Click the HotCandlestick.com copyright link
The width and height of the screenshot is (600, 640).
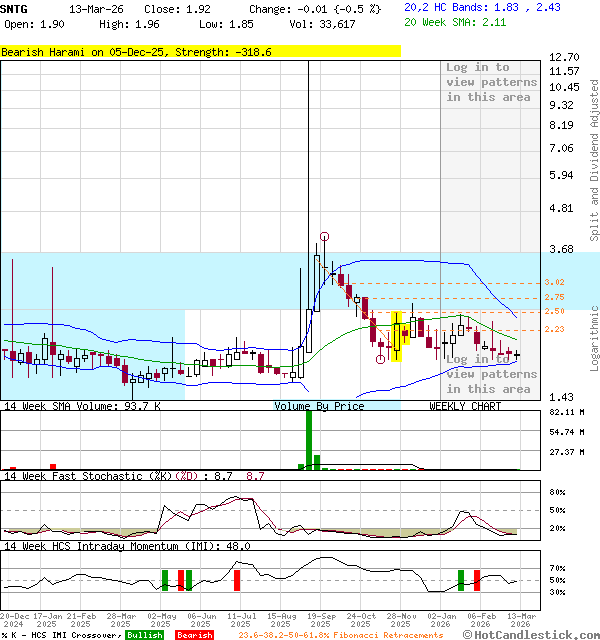(x=533, y=634)
